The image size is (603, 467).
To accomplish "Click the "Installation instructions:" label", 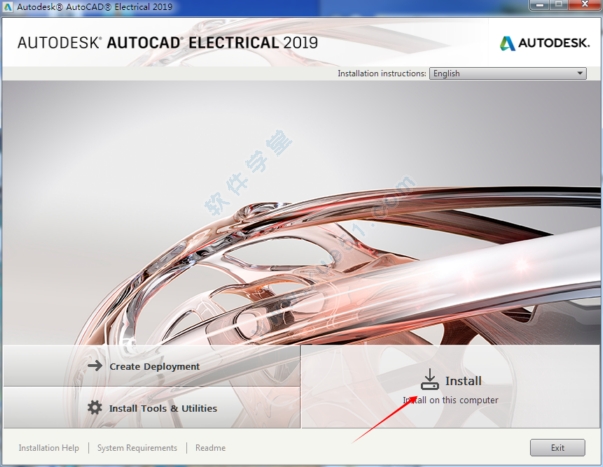I will (382, 73).
